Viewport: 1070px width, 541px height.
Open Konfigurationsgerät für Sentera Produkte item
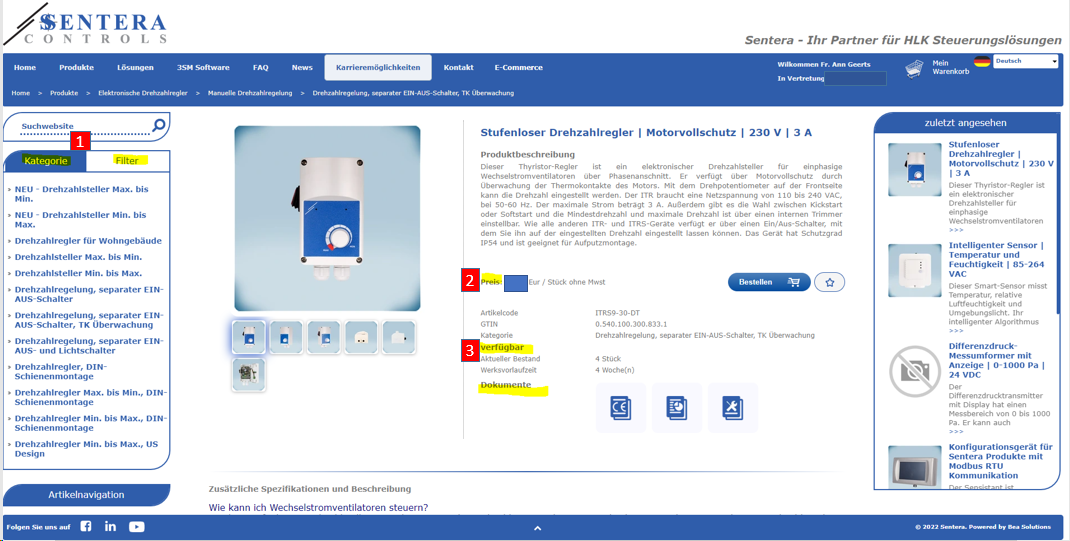1000,461
